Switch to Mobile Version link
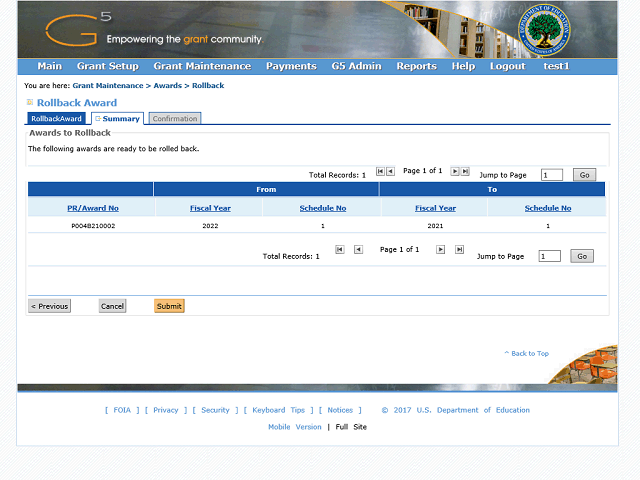Image resolution: width=640 pixels, height=480 pixels. click(x=295, y=427)
